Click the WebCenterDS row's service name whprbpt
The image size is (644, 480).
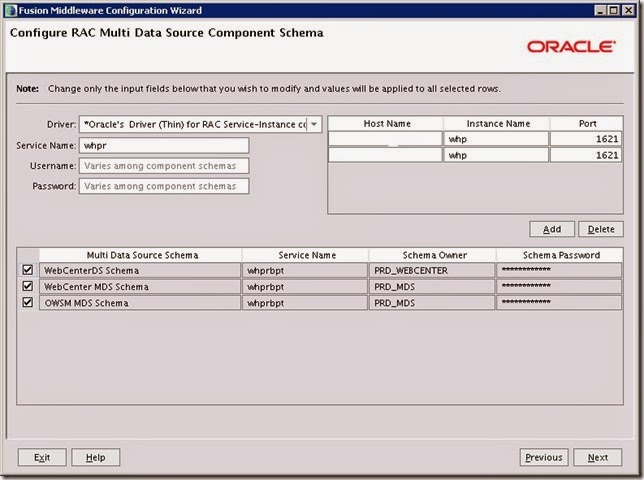tap(305, 270)
